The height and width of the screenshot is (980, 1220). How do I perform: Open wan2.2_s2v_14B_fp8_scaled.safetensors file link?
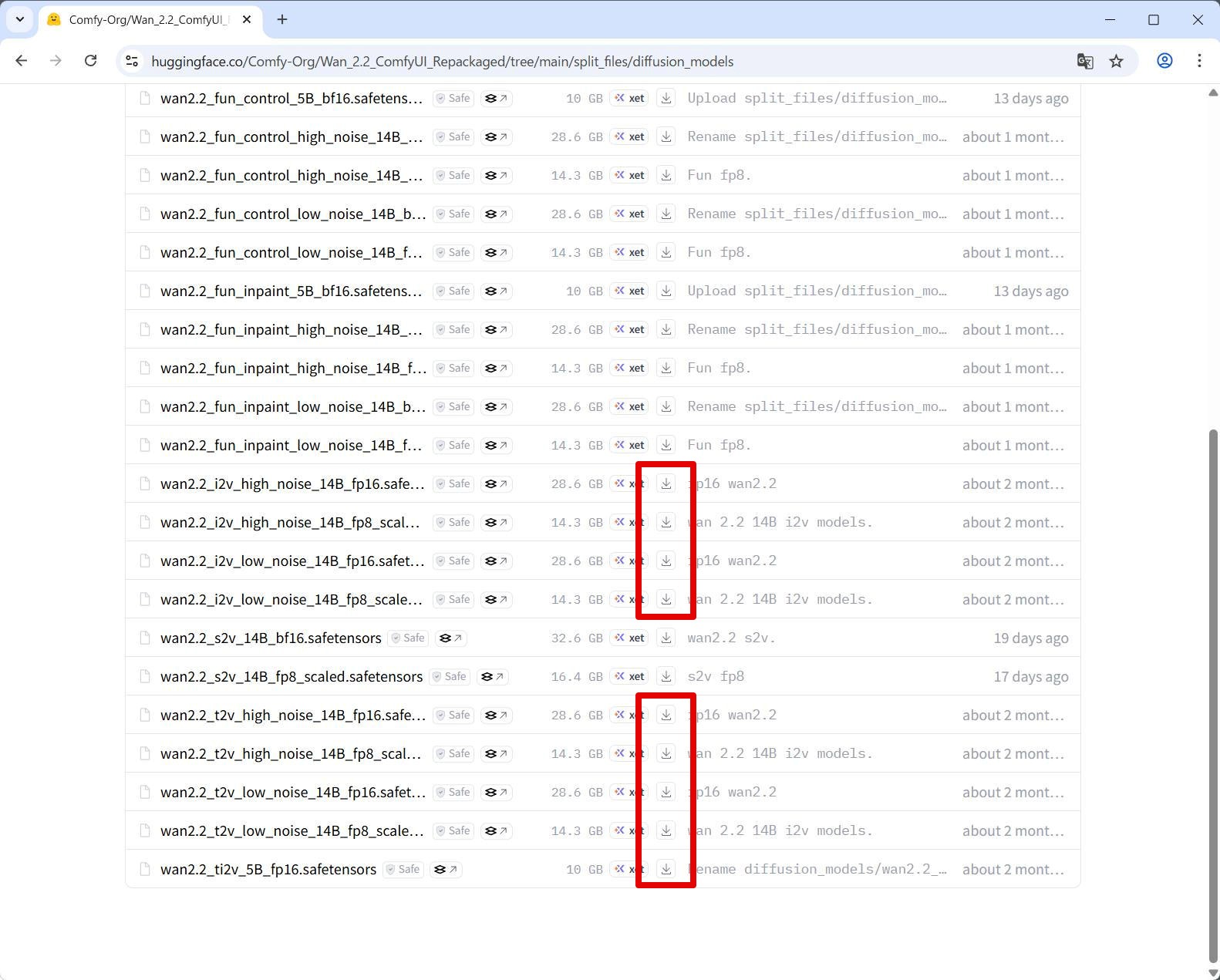[292, 676]
